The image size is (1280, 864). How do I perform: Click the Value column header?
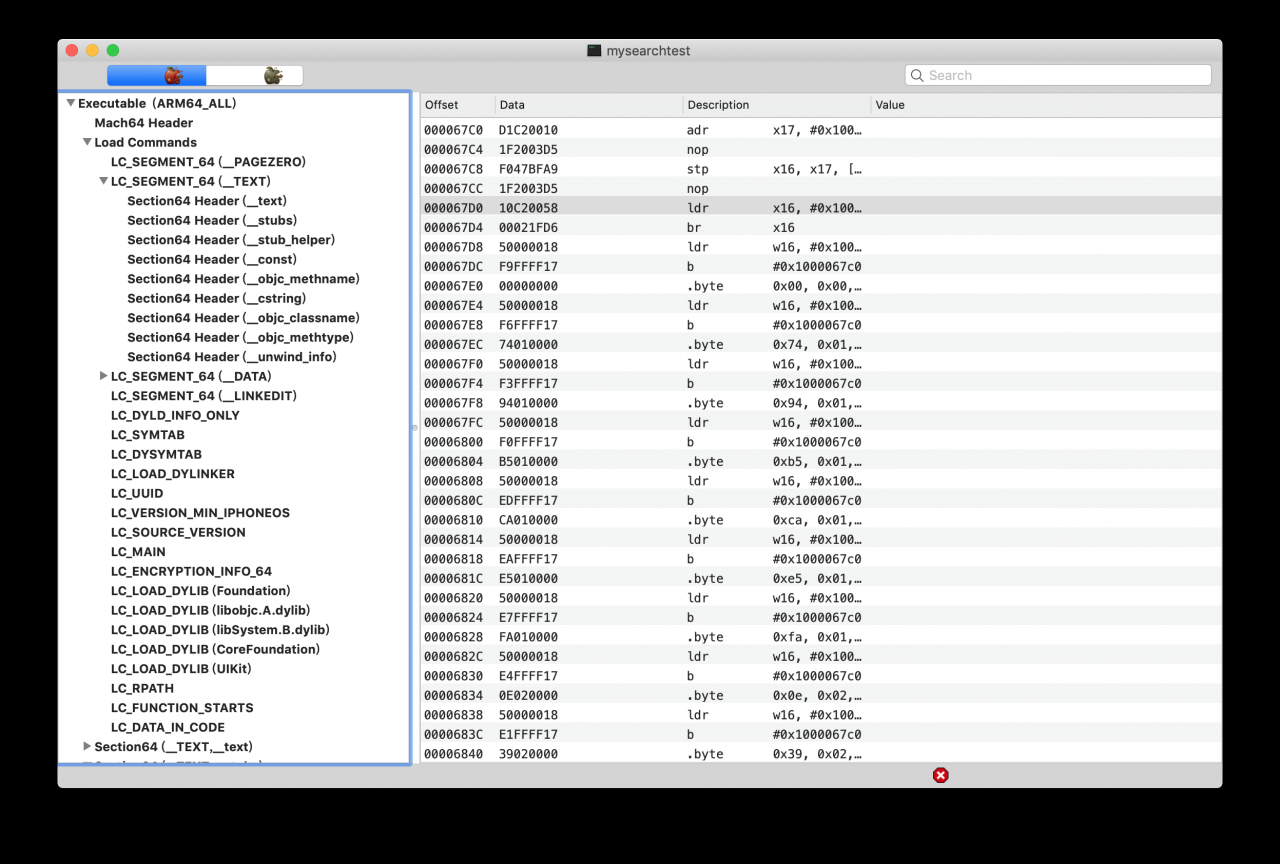pyautogui.click(x=1045, y=105)
